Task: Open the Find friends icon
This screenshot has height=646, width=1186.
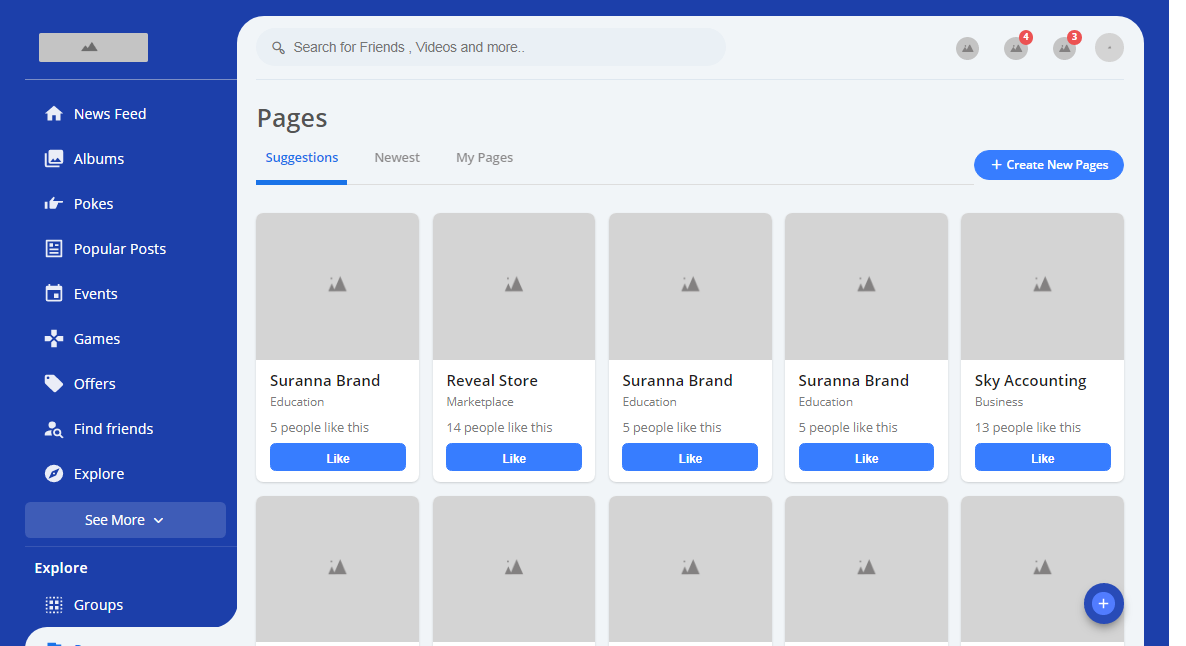Action: pos(54,429)
